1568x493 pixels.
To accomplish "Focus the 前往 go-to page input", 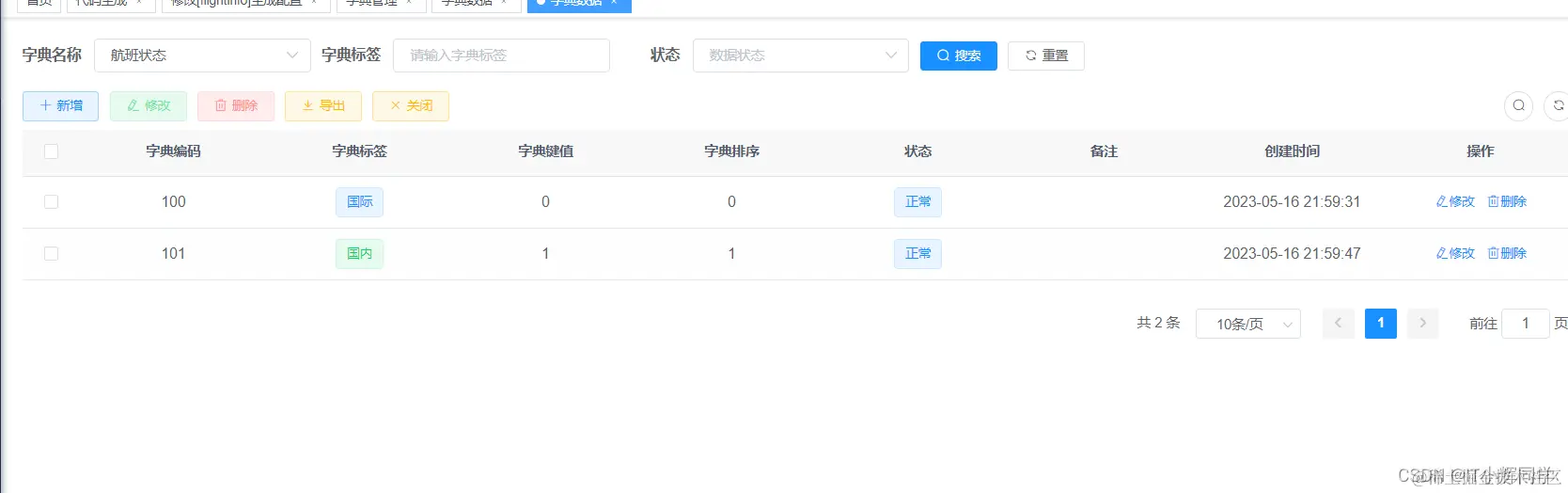I will click(1526, 324).
